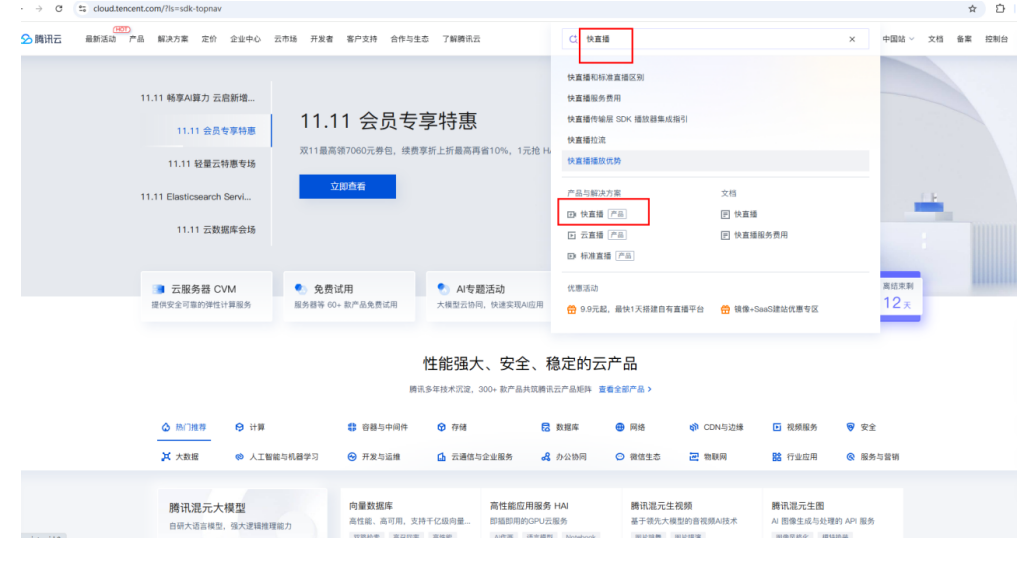Reload the page with the refresh icon
Screen dimensions: 1031x564
(59, 9)
